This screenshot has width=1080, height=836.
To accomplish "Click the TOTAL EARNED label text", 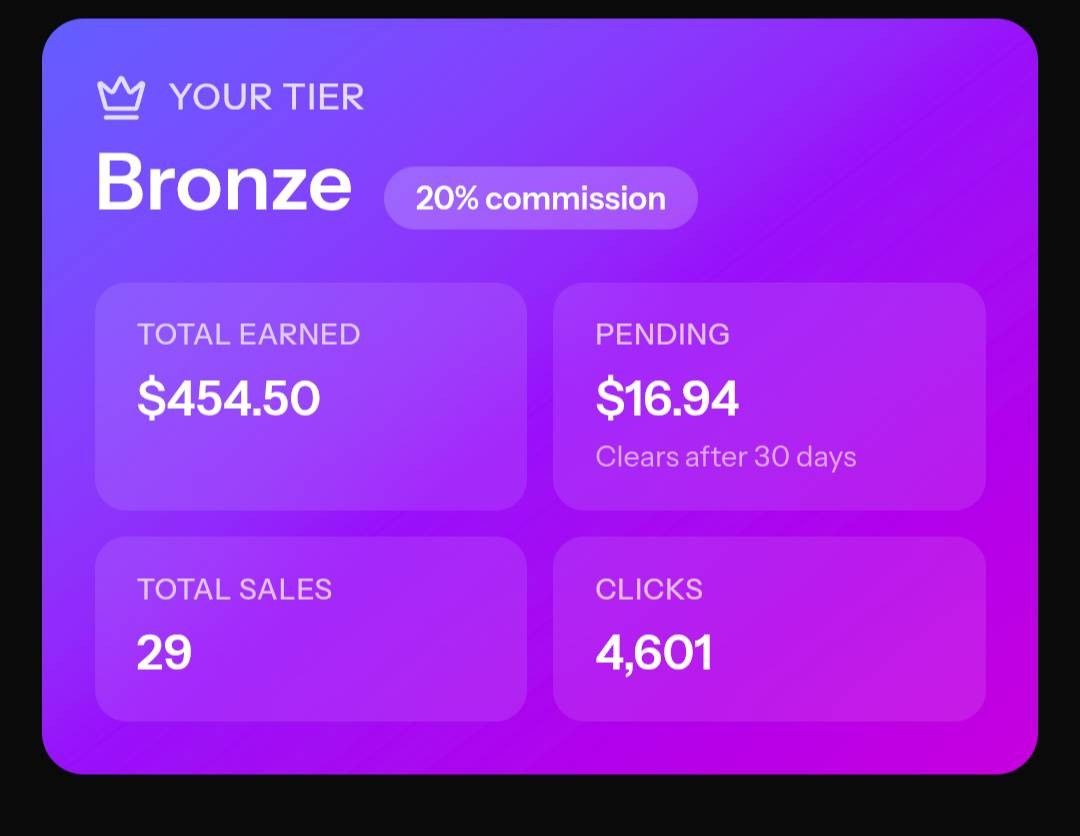I will pos(249,335).
